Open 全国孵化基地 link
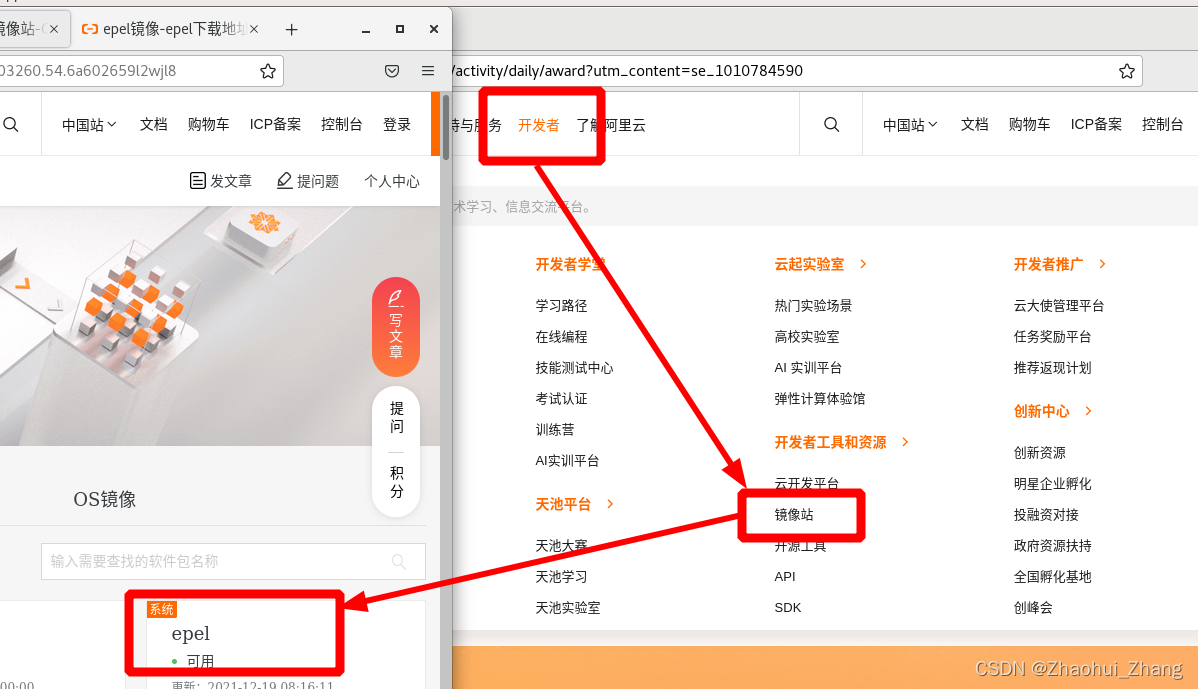Image resolution: width=1198 pixels, height=689 pixels. pyautogui.click(x=1052, y=577)
